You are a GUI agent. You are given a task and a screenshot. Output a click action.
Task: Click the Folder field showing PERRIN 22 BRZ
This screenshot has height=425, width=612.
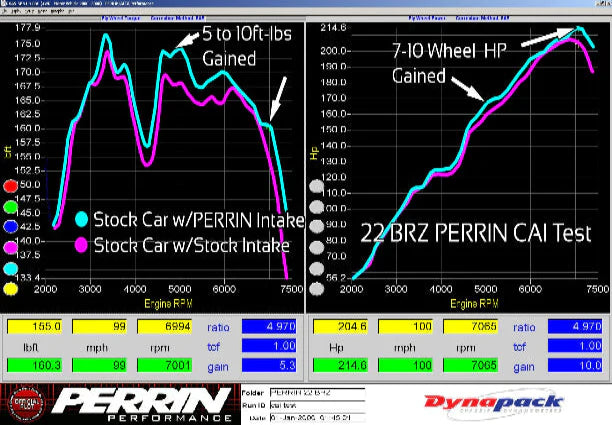(x=317, y=393)
